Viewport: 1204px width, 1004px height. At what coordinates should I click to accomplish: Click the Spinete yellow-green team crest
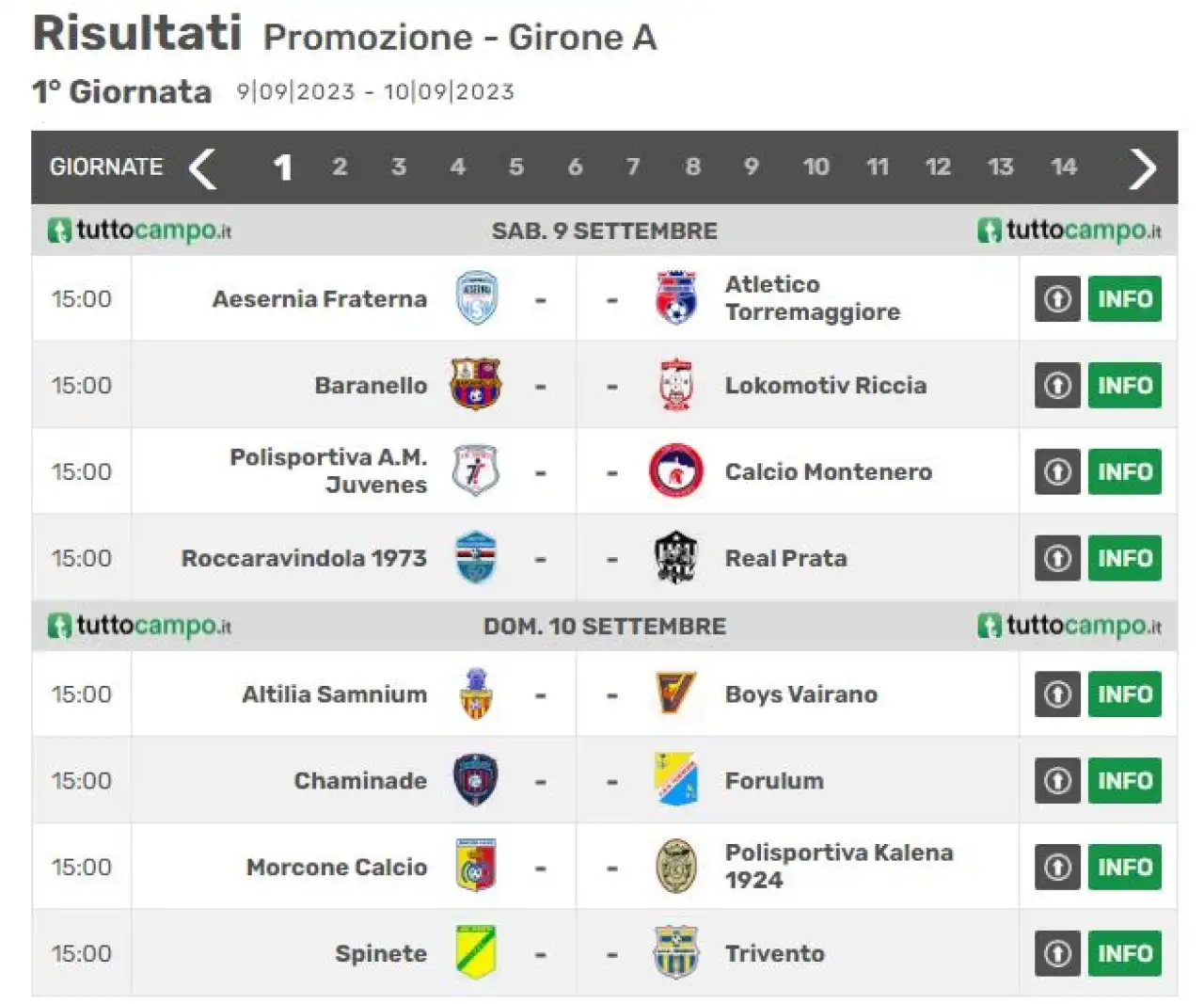pyautogui.click(x=476, y=952)
